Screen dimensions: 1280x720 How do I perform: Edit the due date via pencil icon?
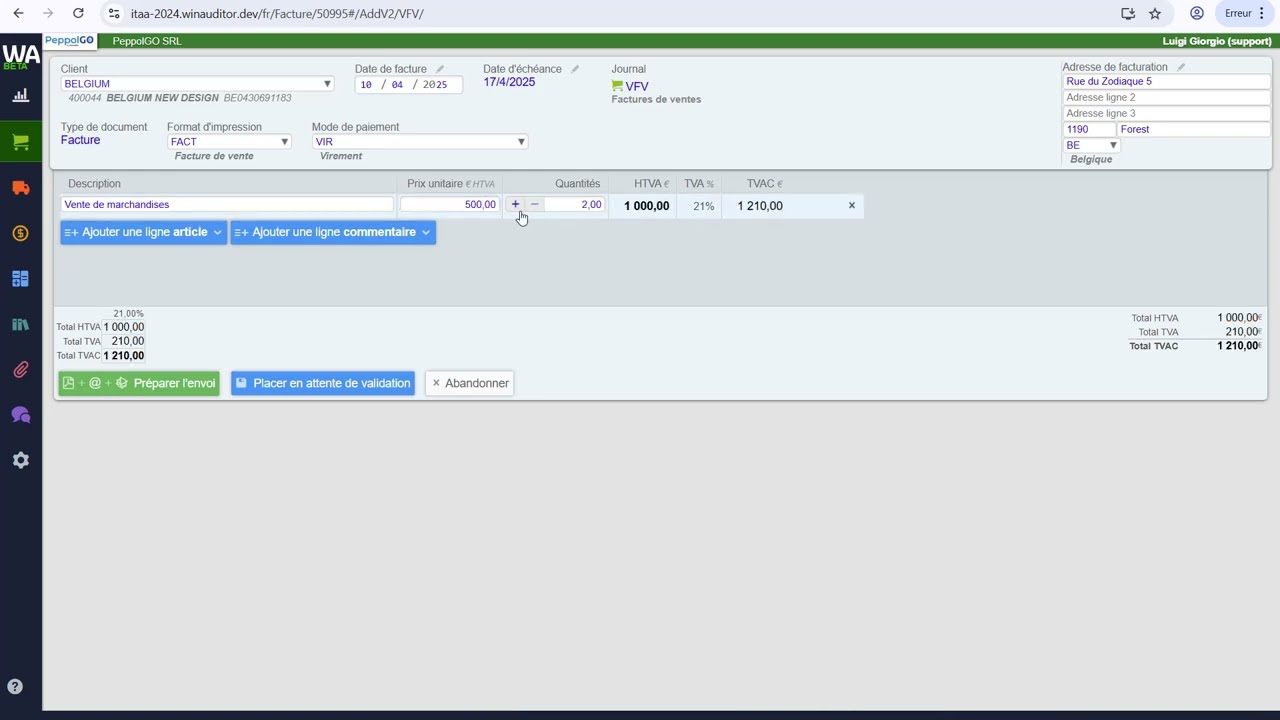pos(574,69)
